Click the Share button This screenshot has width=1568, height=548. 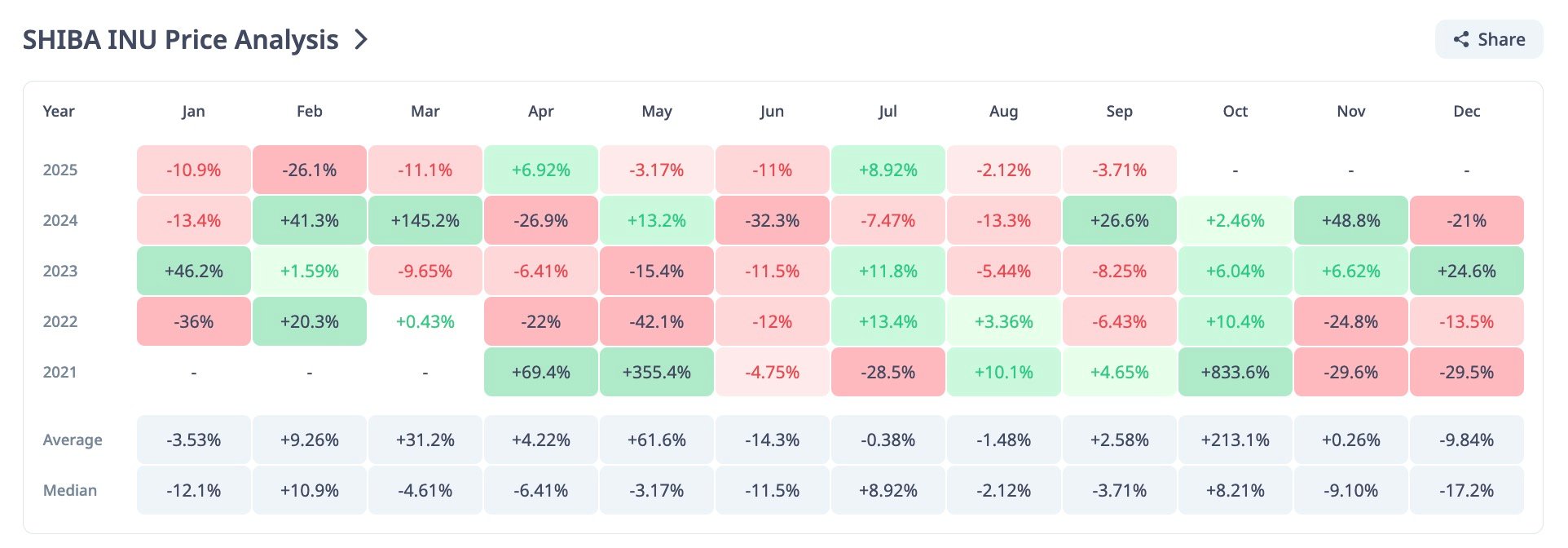pyautogui.click(x=1488, y=39)
